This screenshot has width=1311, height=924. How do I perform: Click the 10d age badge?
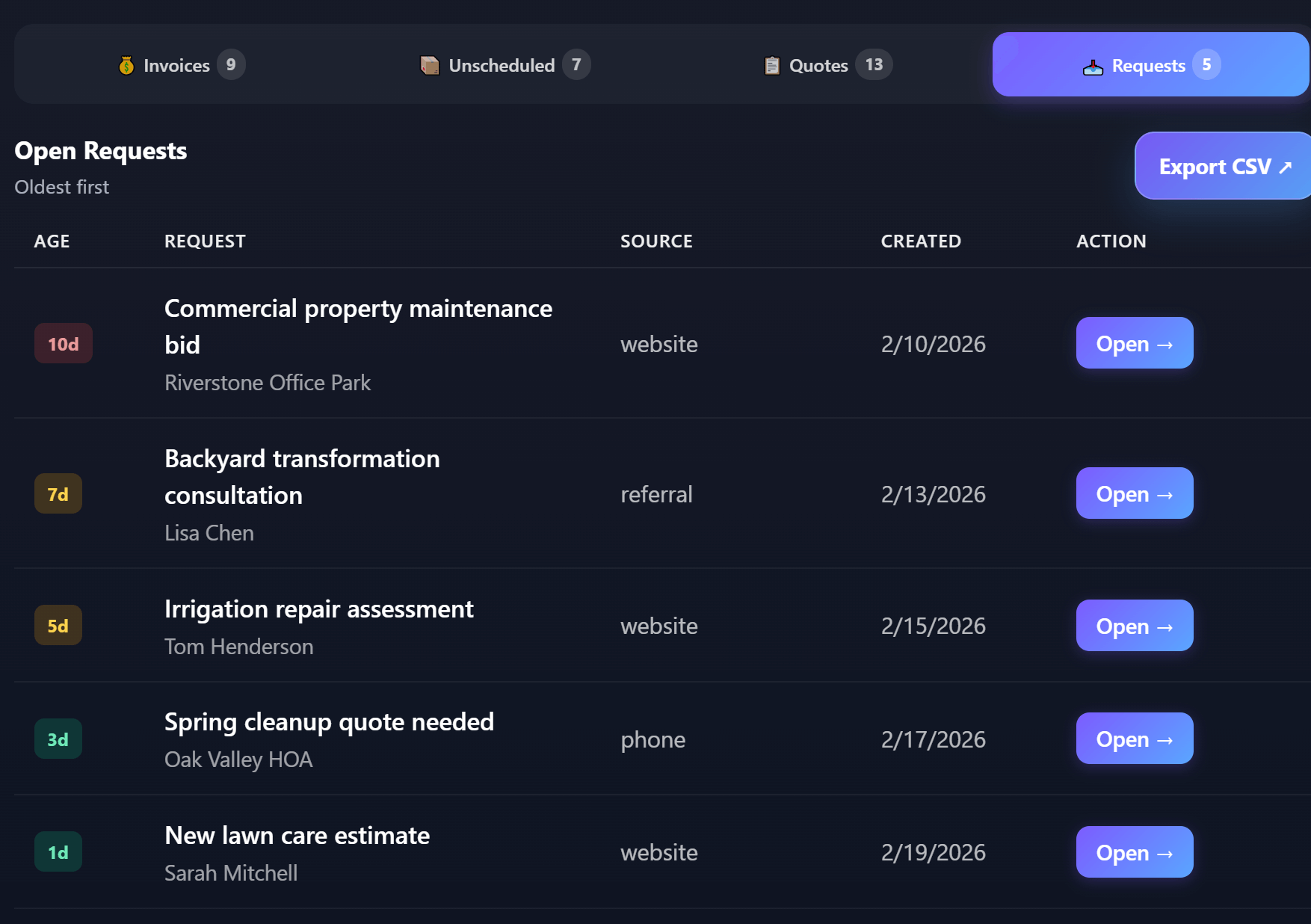coord(64,344)
